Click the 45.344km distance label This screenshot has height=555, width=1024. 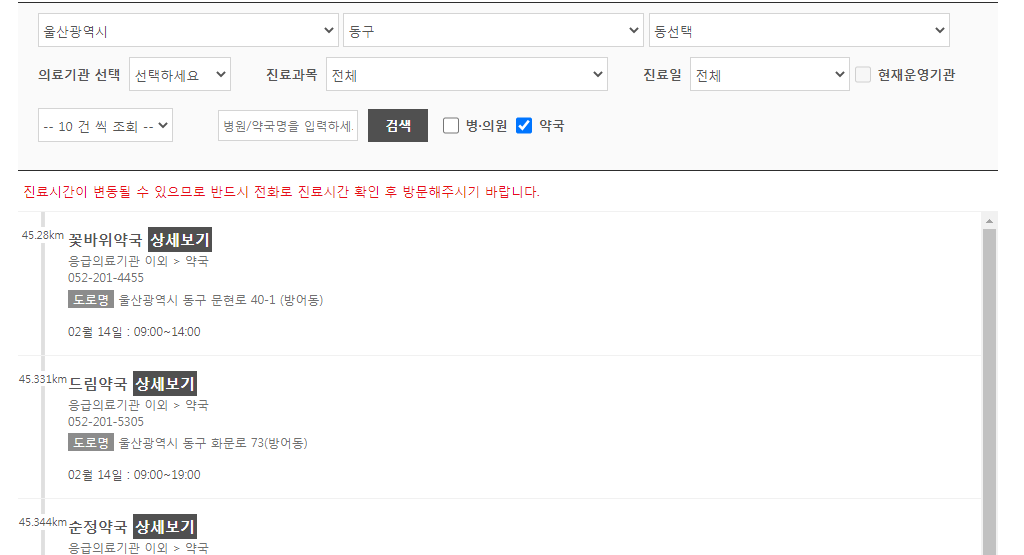pyautogui.click(x=42, y=522)
